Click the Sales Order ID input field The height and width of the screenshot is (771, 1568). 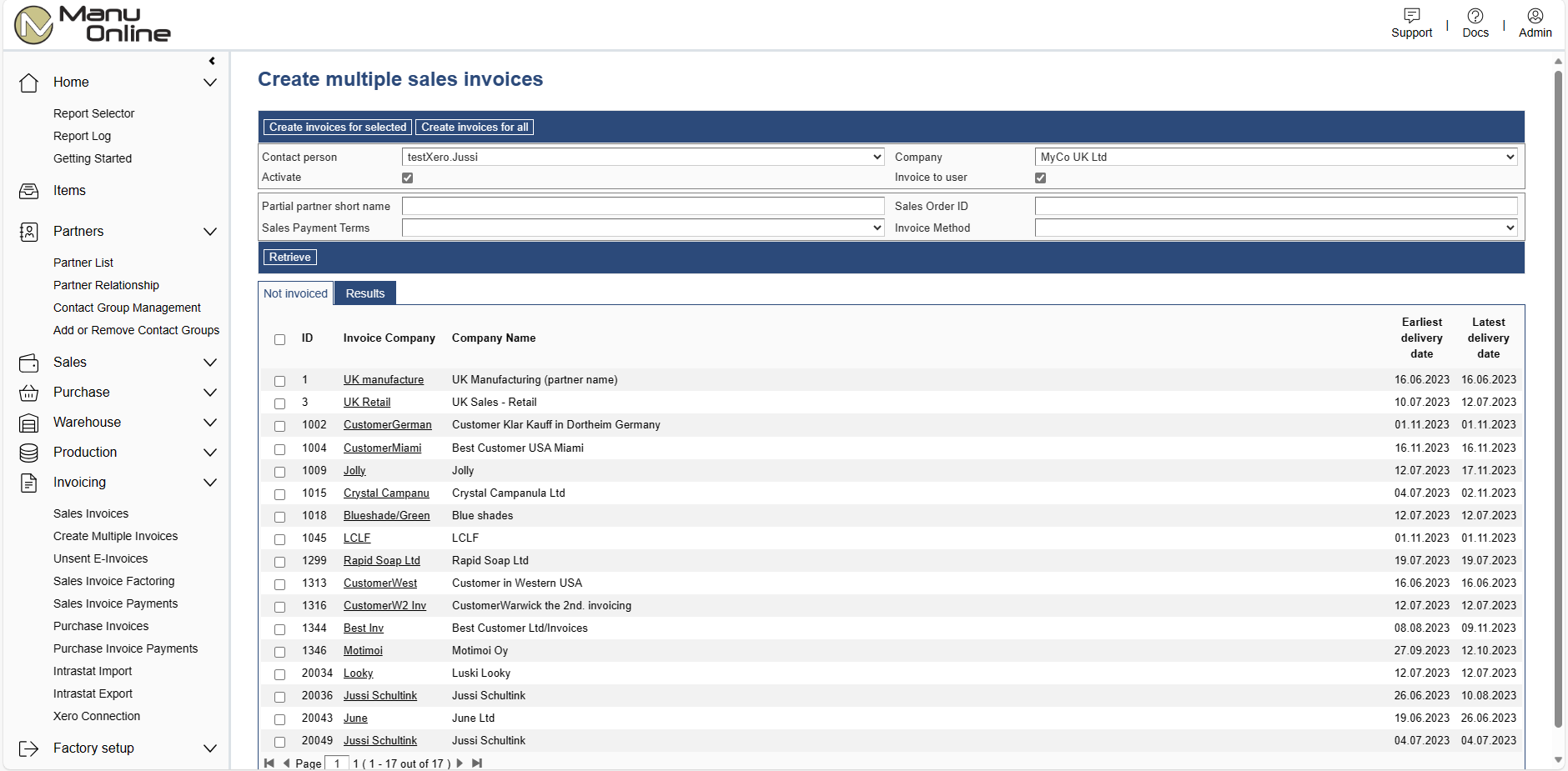coord(1275,206)
